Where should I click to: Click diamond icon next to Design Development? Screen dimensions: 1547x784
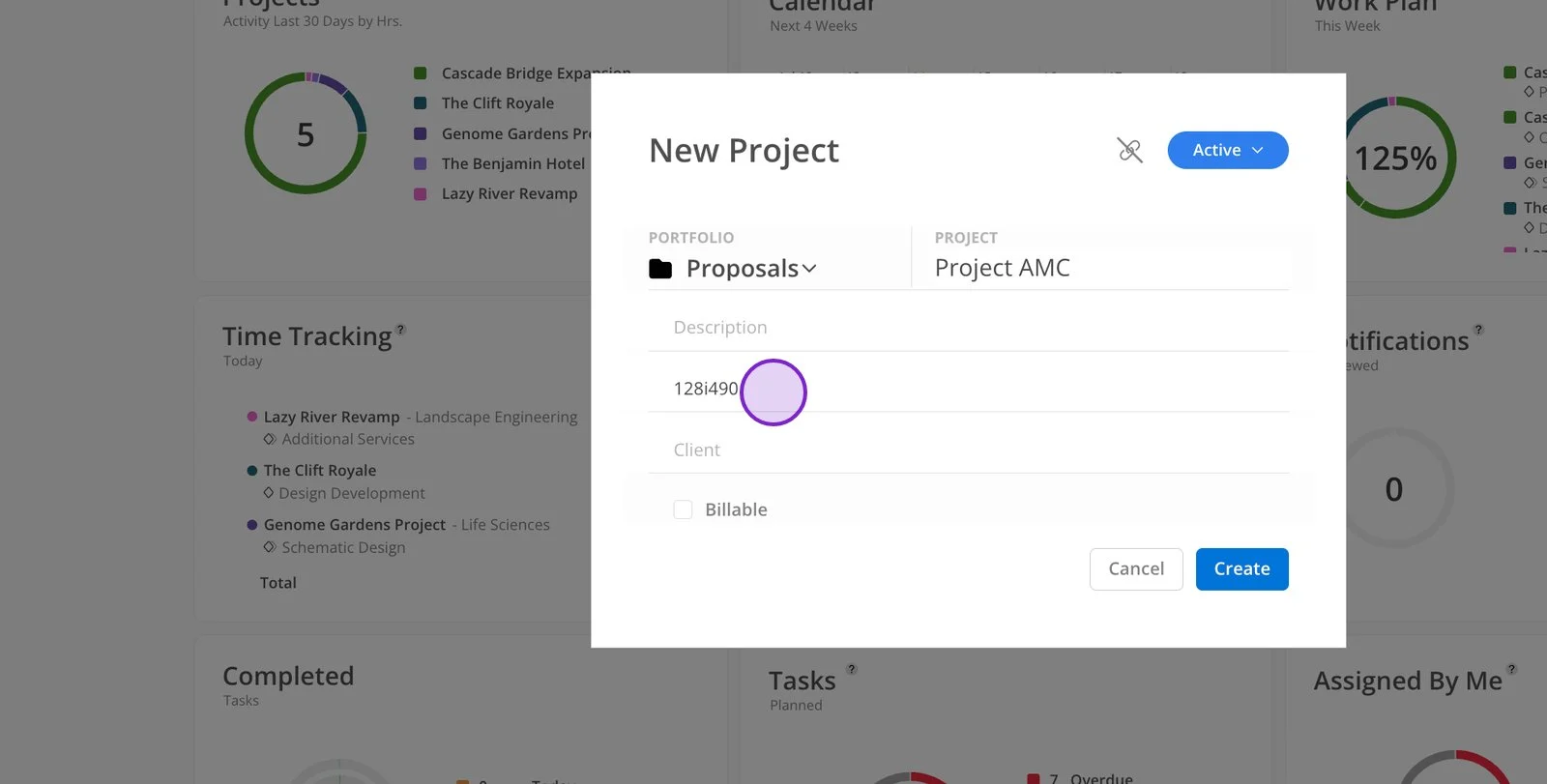[269, 493]
